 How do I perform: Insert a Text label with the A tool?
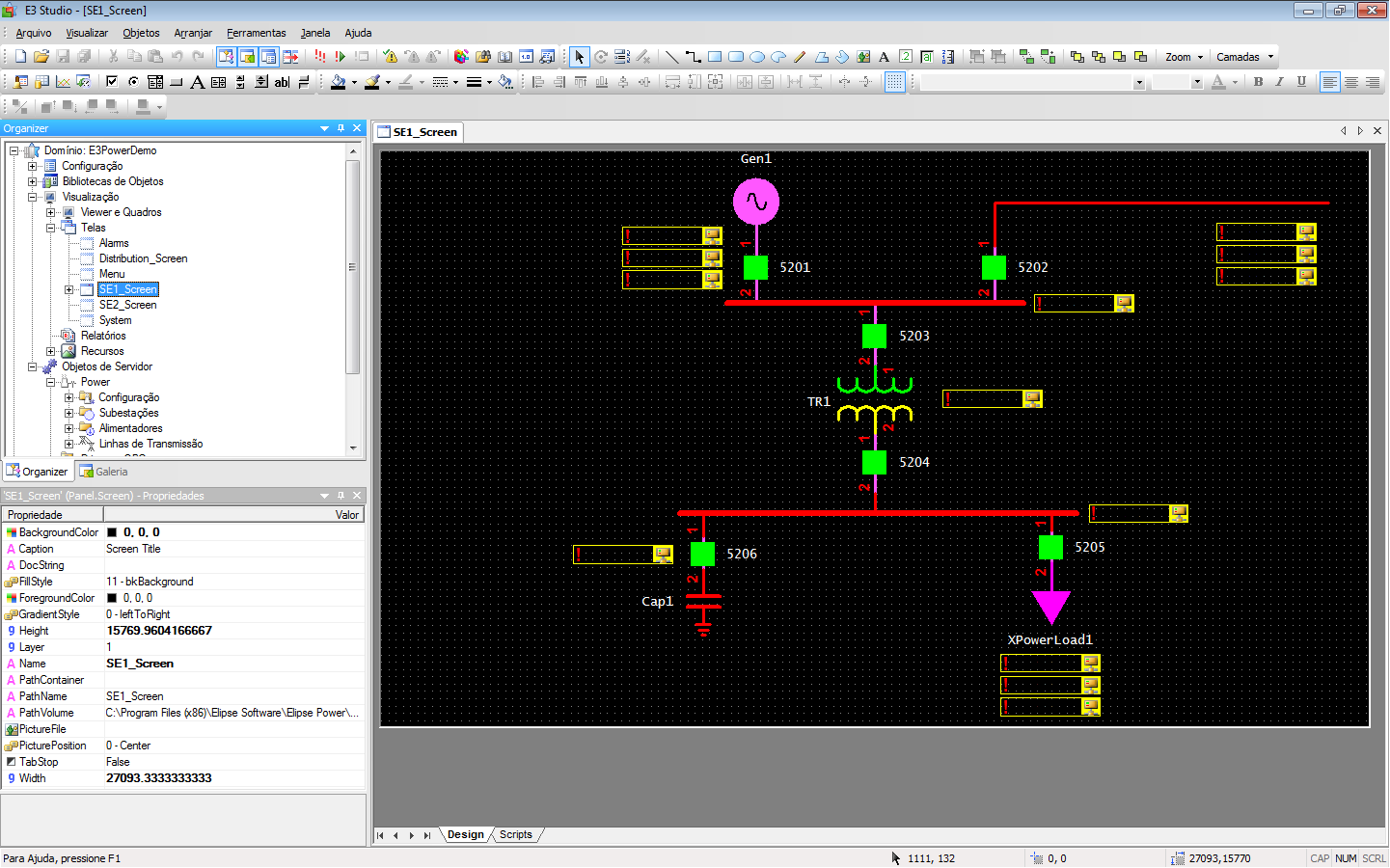click(x=884, y=57)
